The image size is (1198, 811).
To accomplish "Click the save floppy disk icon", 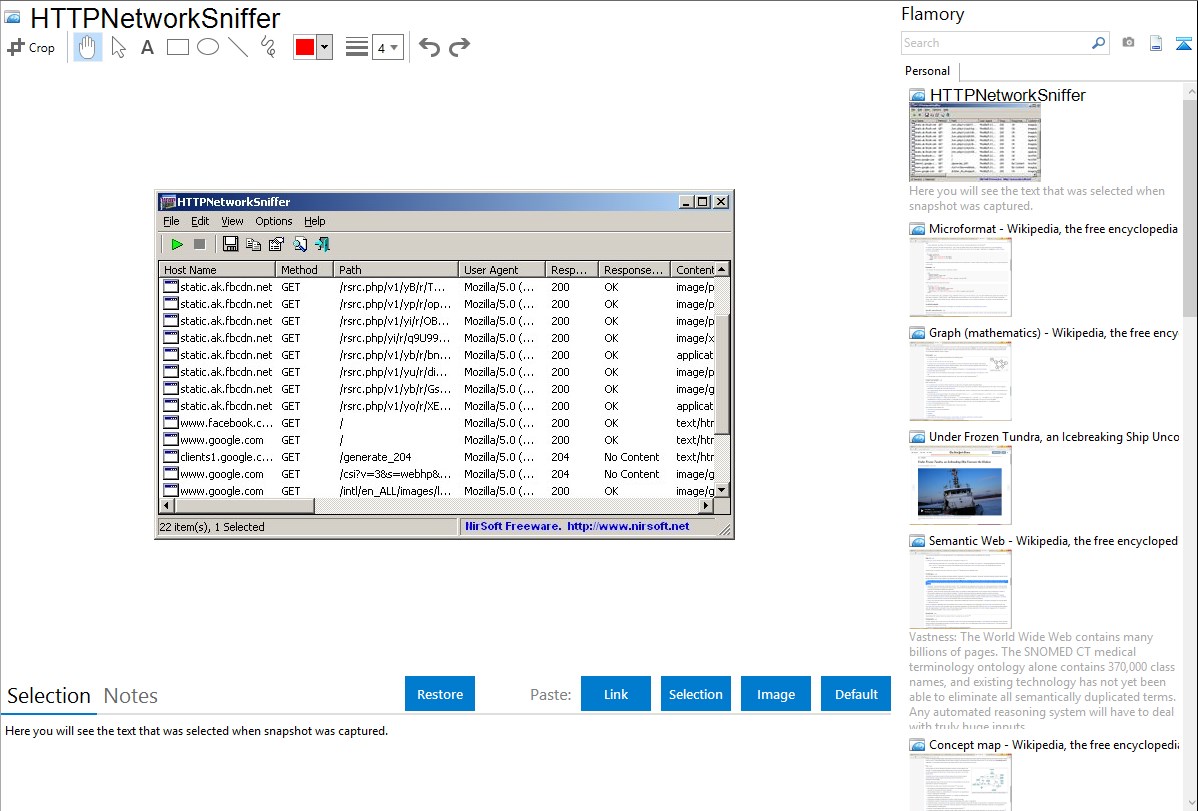I will (x=230, y=245).
